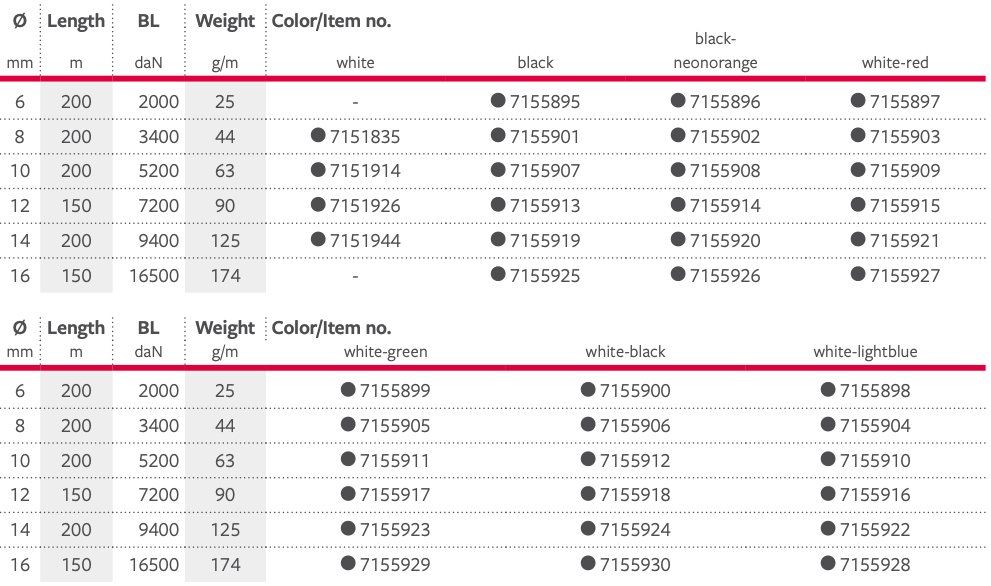Click item number 7155905
Screen dimensions: 991x586
click(395, 426)
